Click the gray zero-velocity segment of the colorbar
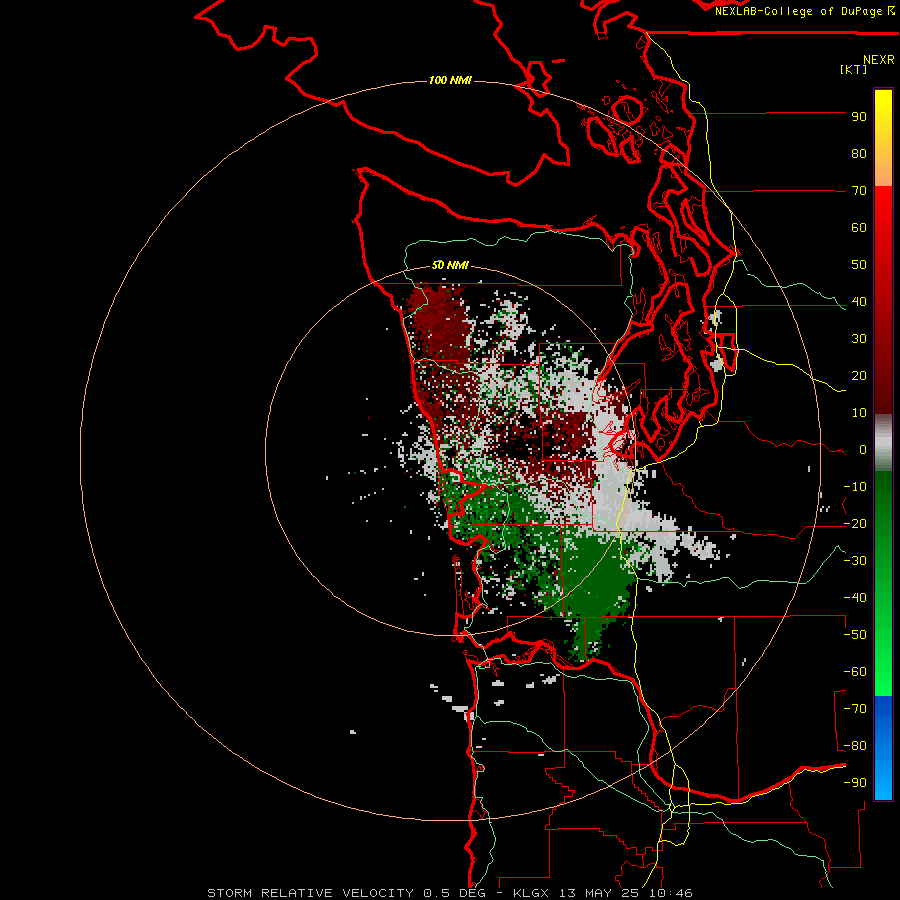900x900 pixels. (883, 443)
